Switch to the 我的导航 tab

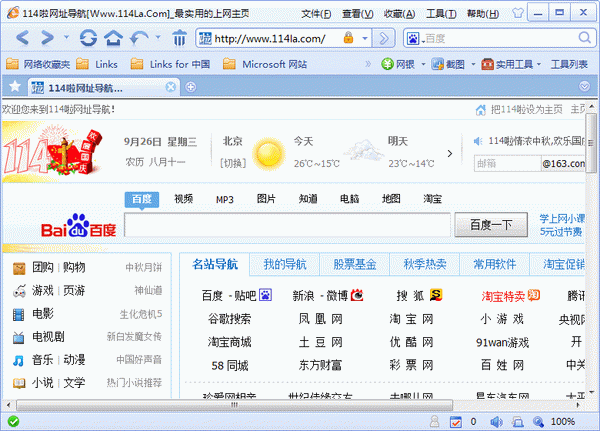tap(285, 264)
